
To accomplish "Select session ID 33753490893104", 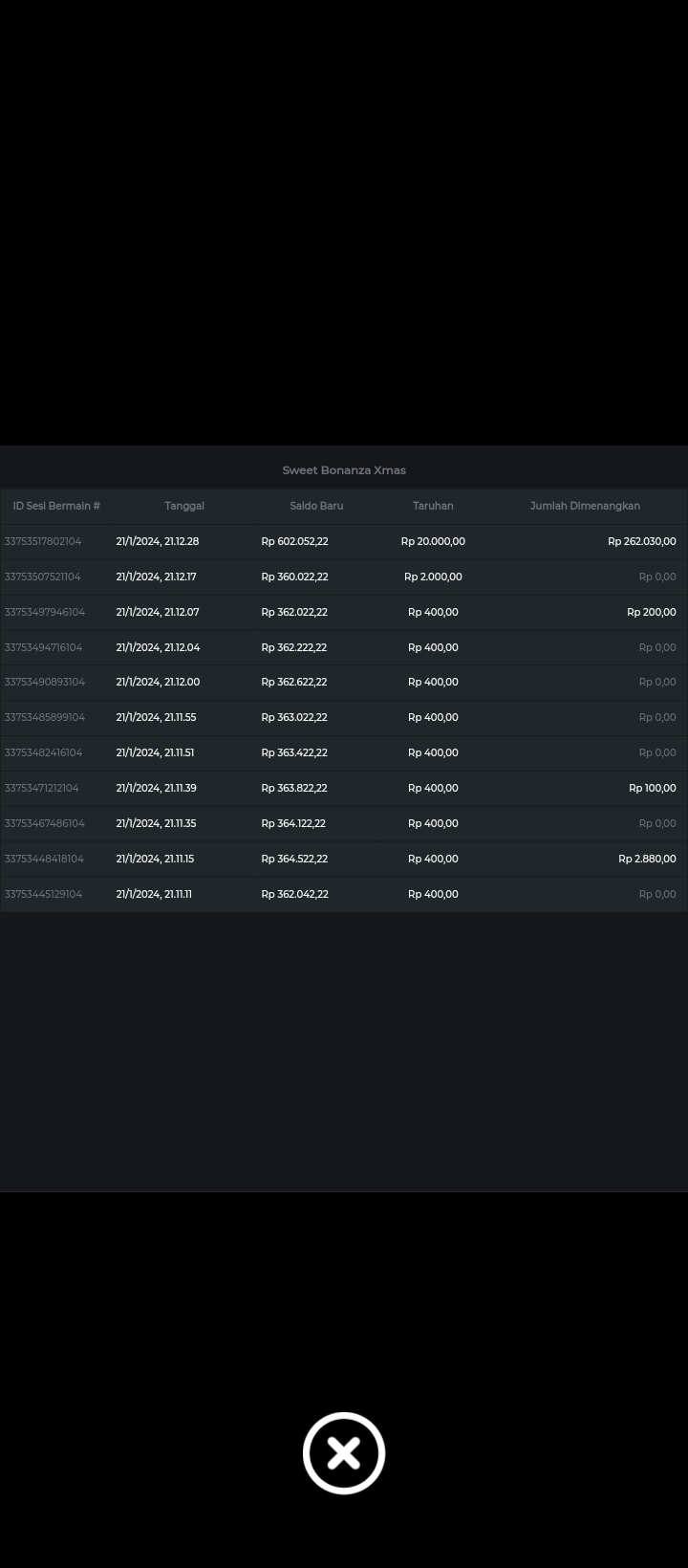I will pos(45,682).
